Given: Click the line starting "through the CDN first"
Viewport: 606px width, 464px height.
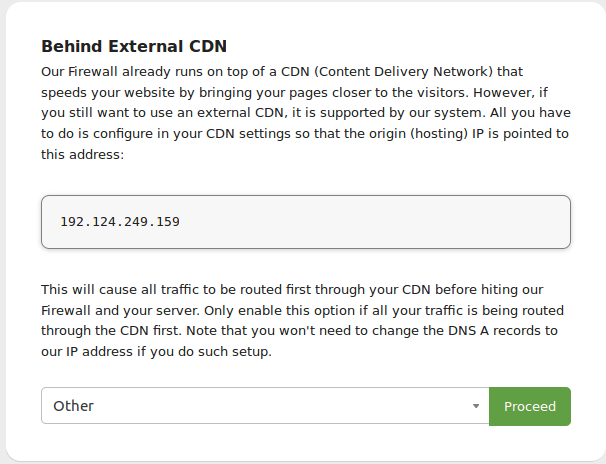Looking at the screenshot, I should (x=300, y=331).
